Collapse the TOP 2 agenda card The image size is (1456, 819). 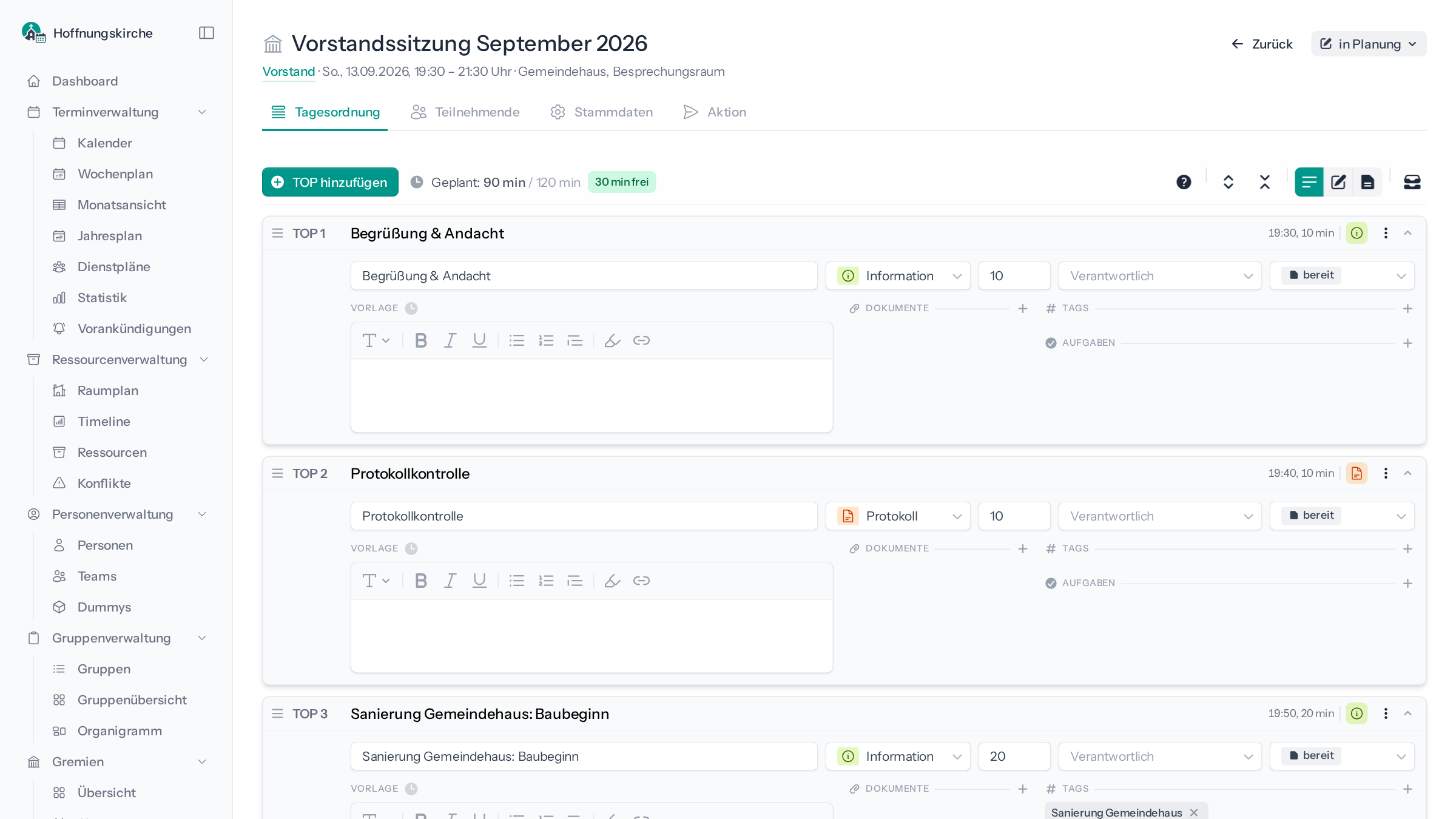point(1408,473)
